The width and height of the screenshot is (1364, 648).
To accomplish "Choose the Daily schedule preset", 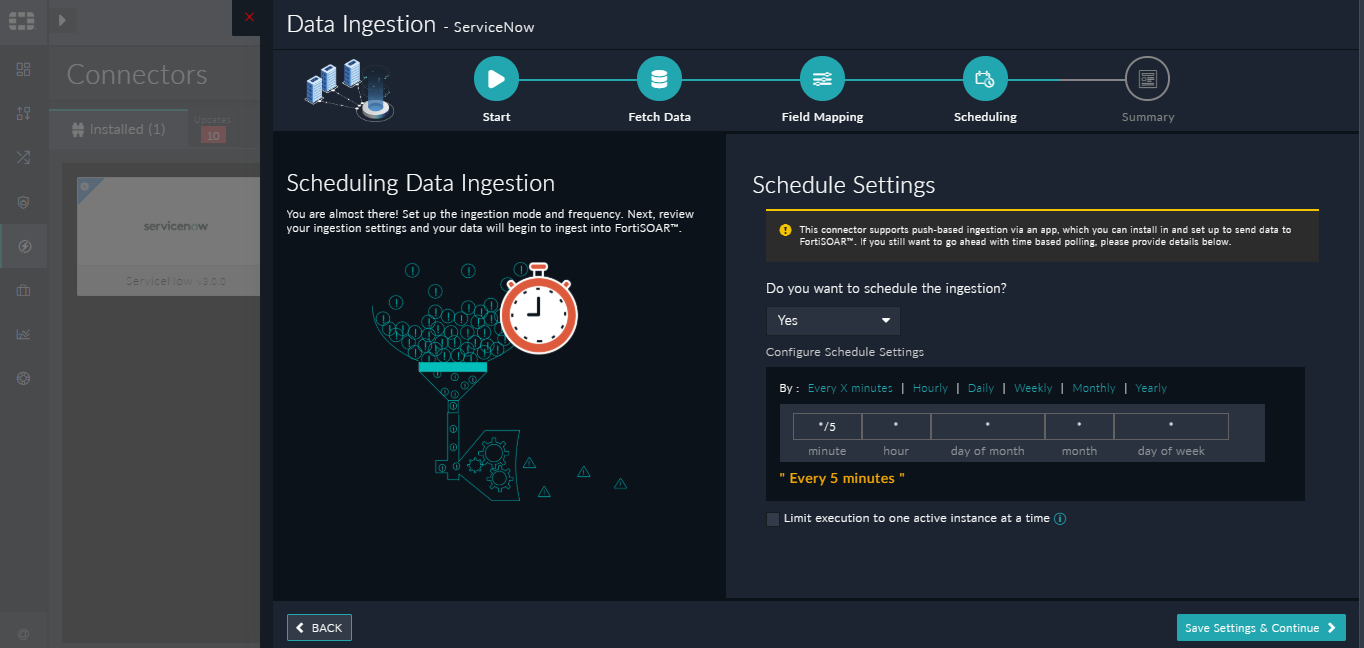I will (981, 388).
